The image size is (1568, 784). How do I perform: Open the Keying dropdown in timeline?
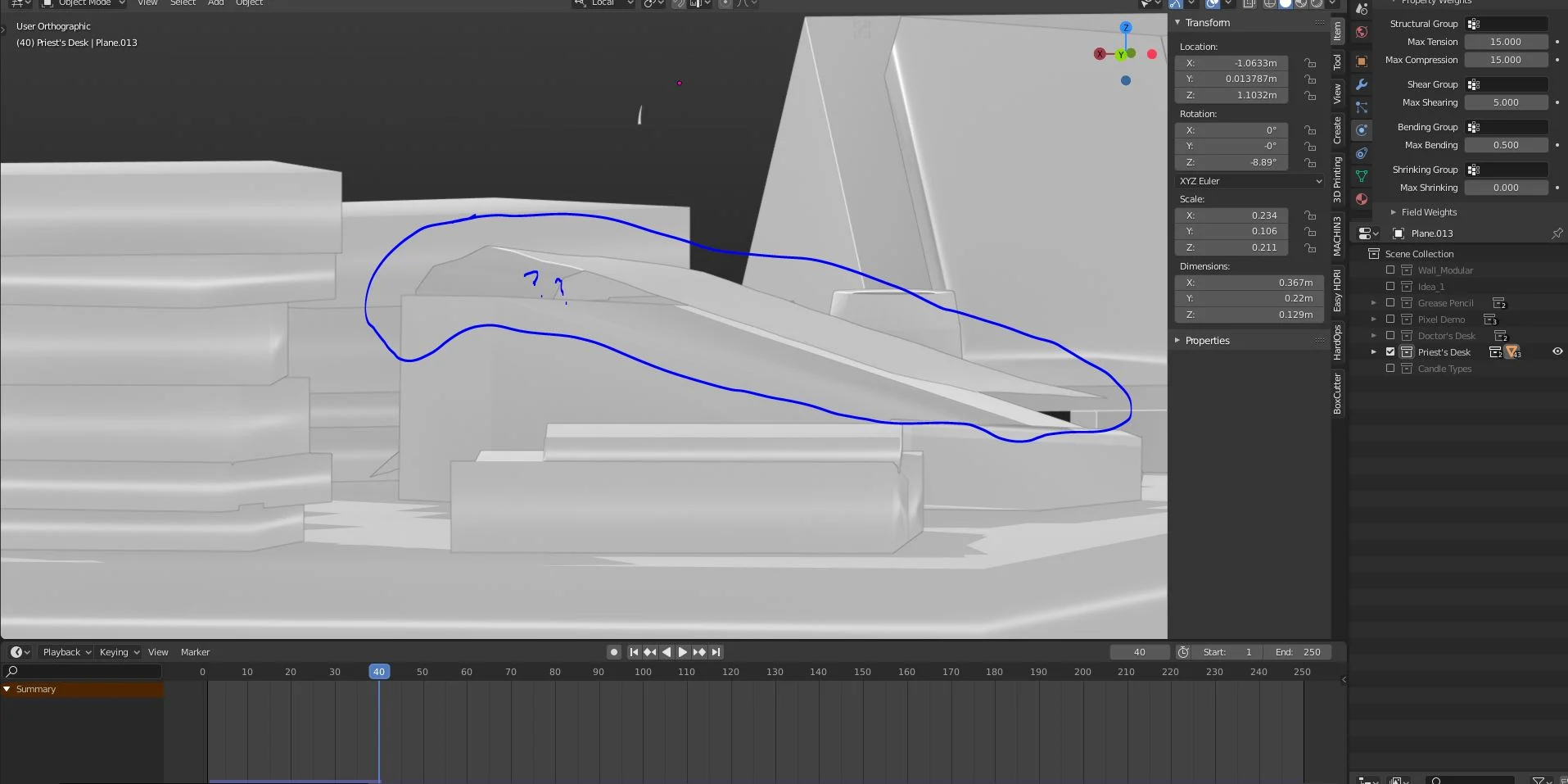coord(120,652)
